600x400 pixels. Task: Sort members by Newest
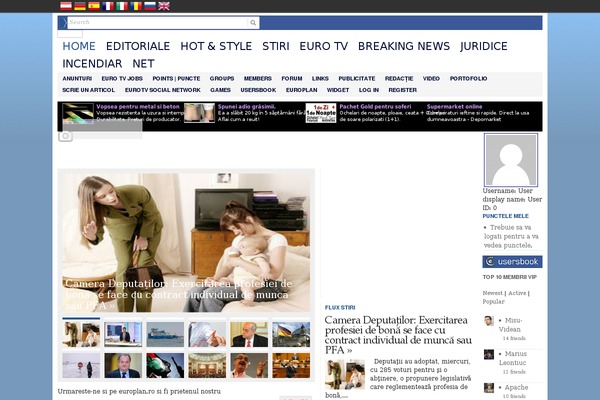pos(492,293)
